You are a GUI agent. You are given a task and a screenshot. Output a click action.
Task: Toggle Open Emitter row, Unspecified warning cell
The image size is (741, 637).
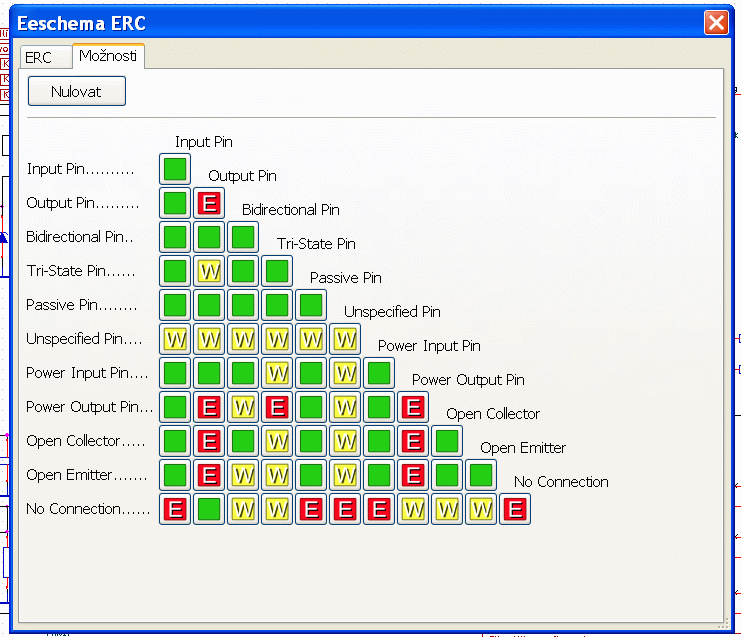[x=345, y=475]
